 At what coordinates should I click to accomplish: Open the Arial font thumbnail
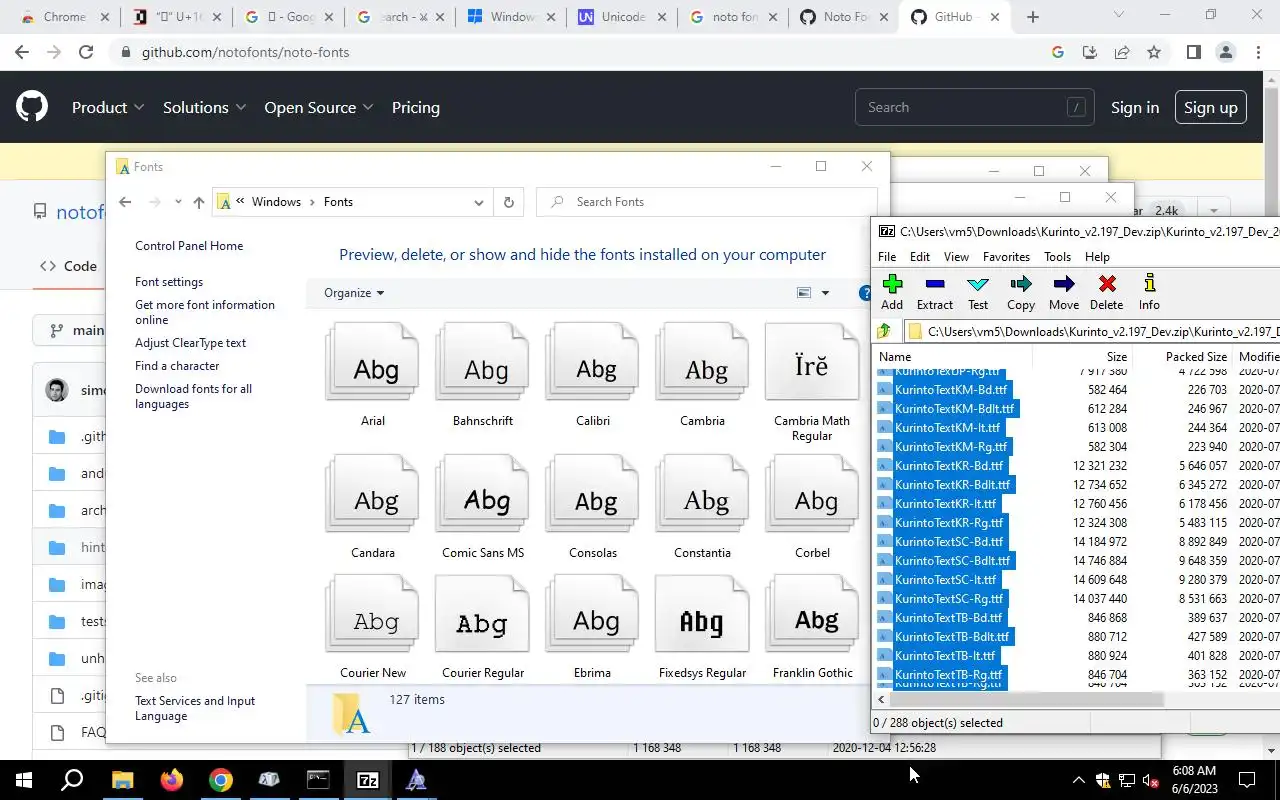coord(373,364)
